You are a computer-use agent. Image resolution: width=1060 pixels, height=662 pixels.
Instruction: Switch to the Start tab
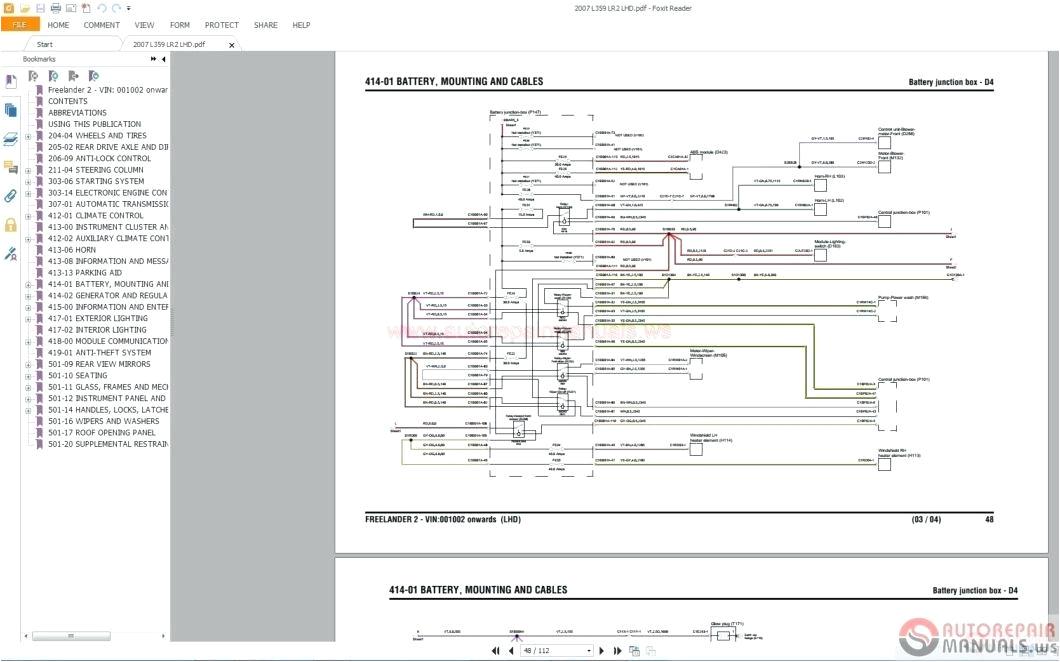[x=43, y=44]
